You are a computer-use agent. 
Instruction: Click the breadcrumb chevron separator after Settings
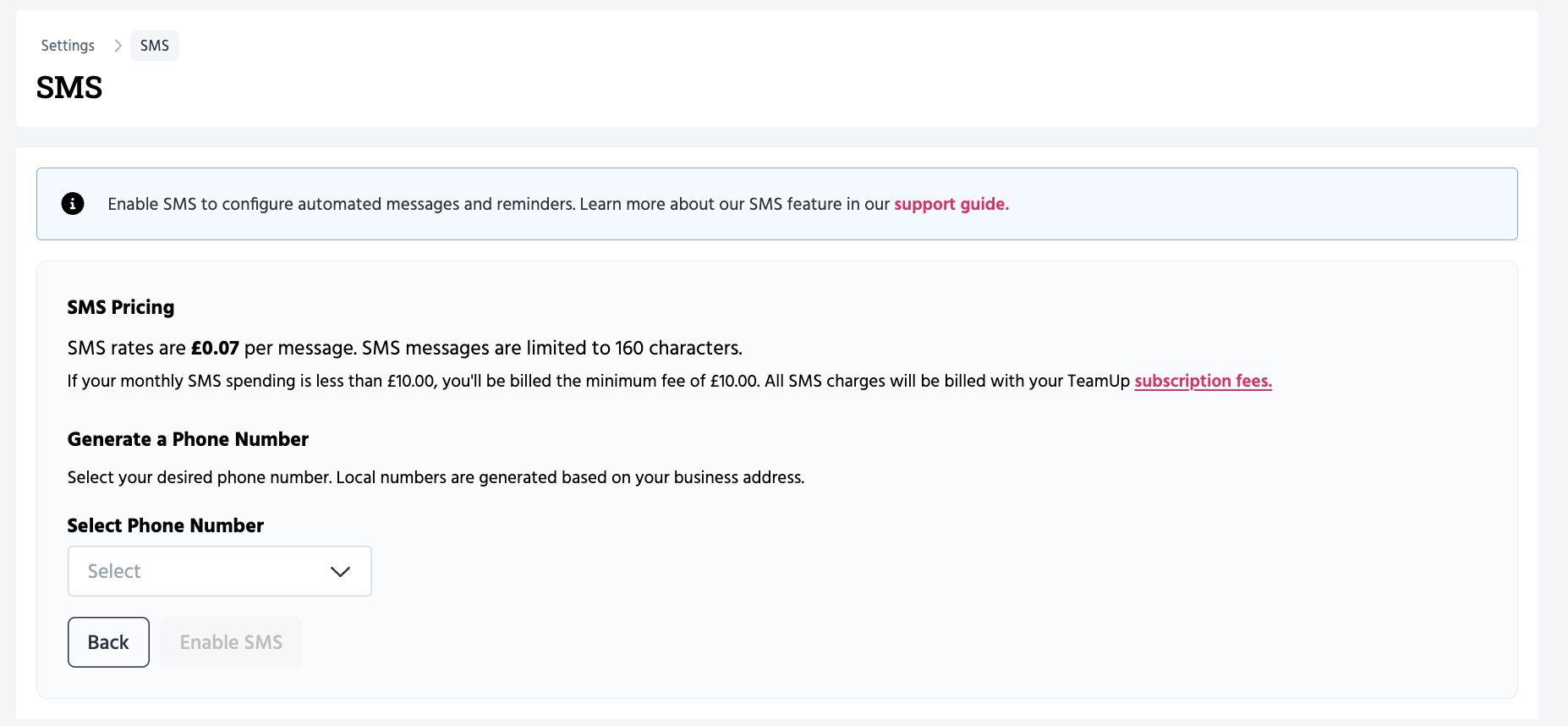coord(118,46)
